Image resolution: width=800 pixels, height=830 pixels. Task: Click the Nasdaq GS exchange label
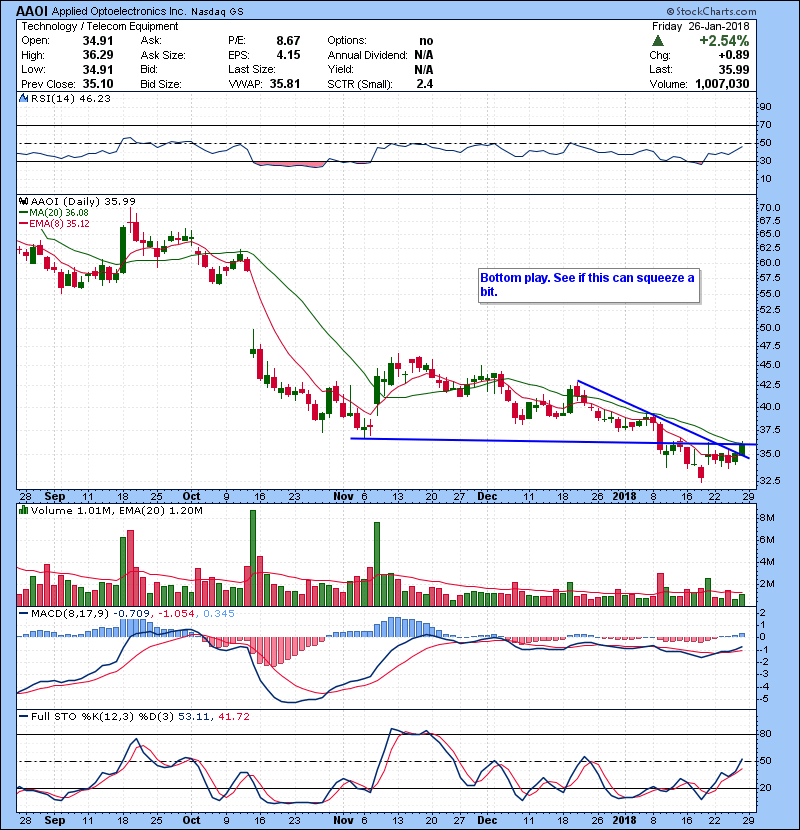[x=218, y=12]
